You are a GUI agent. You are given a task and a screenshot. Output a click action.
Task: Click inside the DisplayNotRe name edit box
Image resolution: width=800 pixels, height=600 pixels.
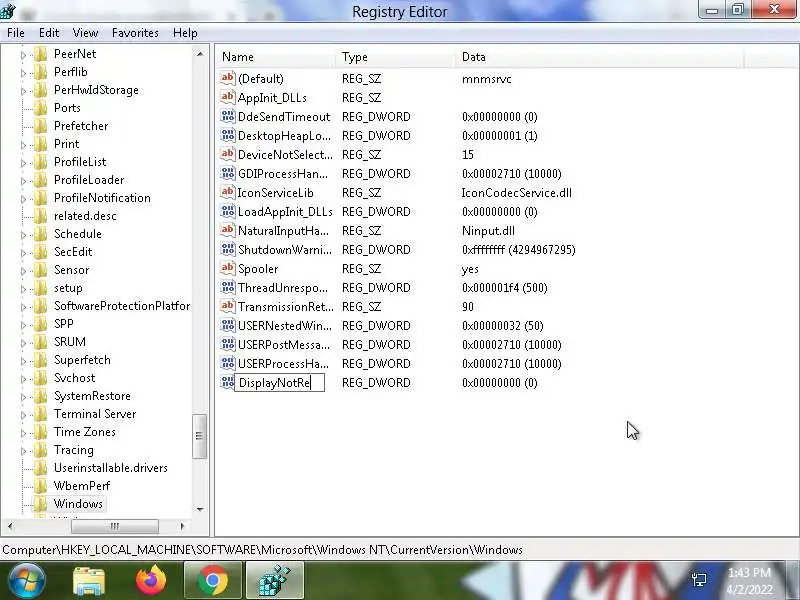[x=280, y=383]
